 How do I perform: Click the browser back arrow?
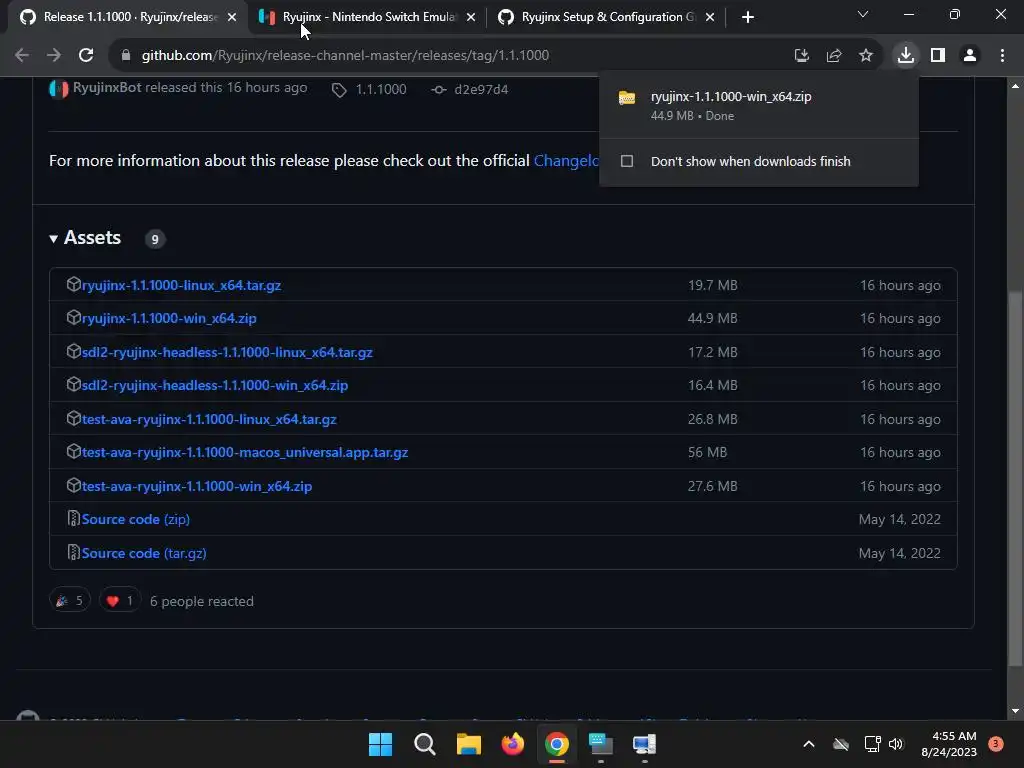click(x=22, y=56)
